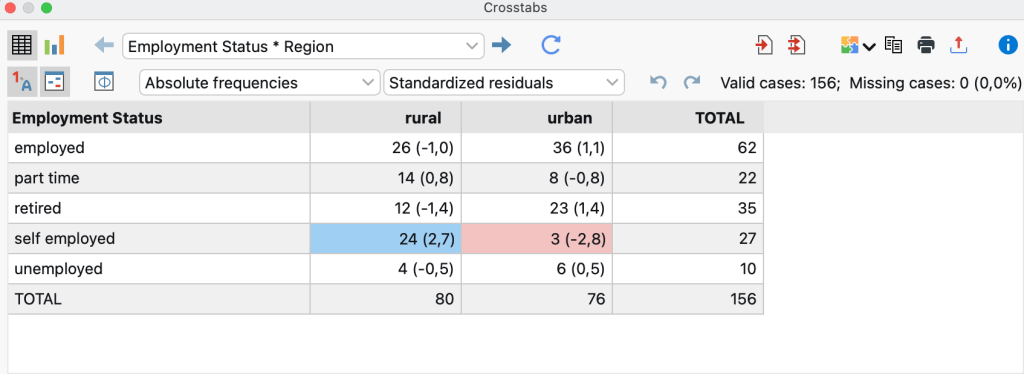Screen dimensions: 1024x374
Task: Click the grand total 156
Action: [688, 299]
